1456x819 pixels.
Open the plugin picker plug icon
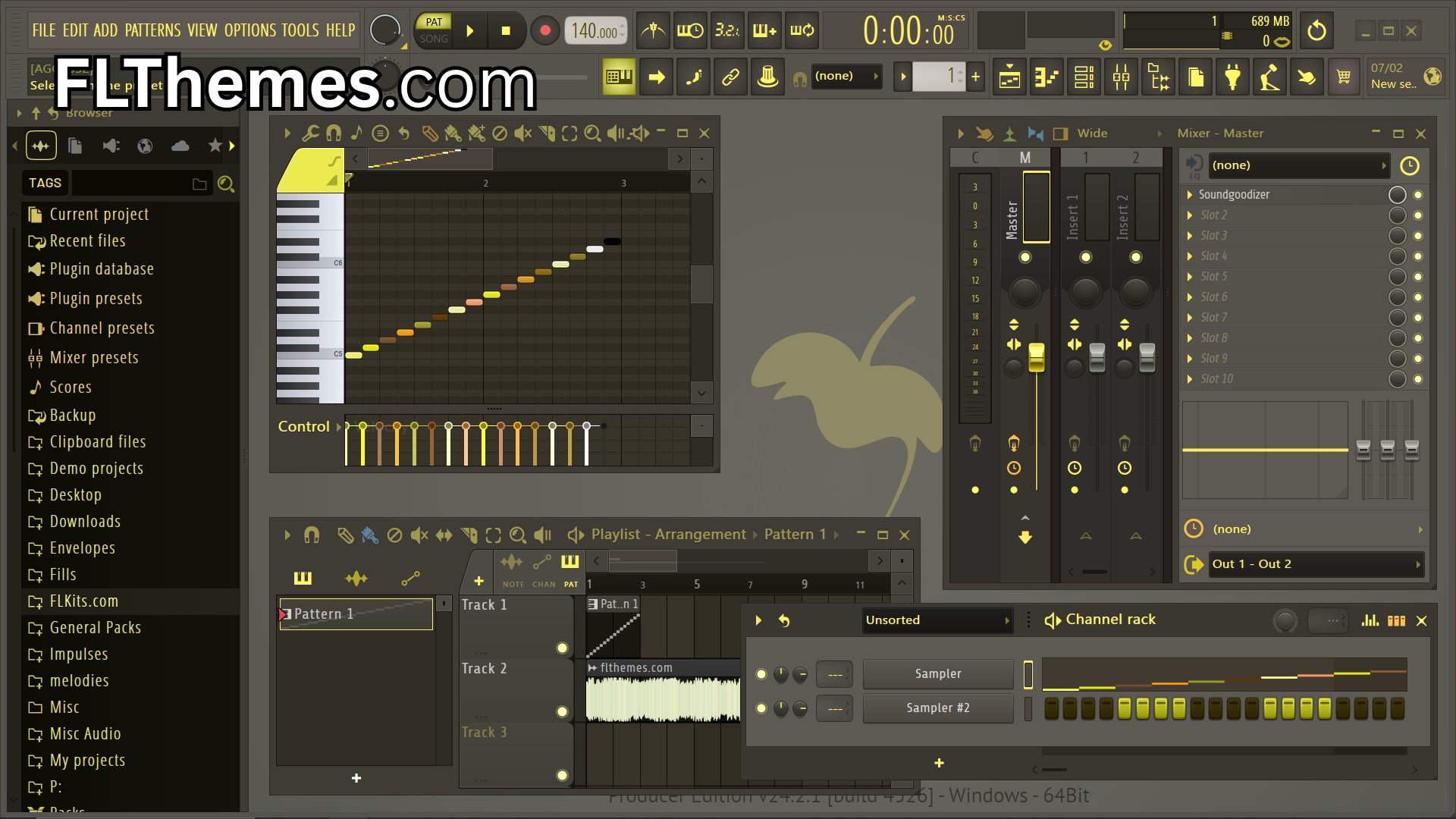pyautogui.click(x=1233, y=77)
